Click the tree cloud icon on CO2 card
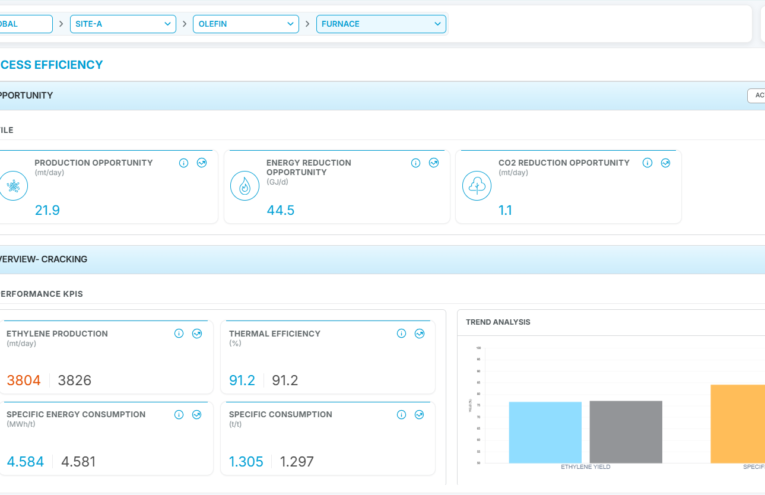Screen dimensions: 765x495 point(477,186)
